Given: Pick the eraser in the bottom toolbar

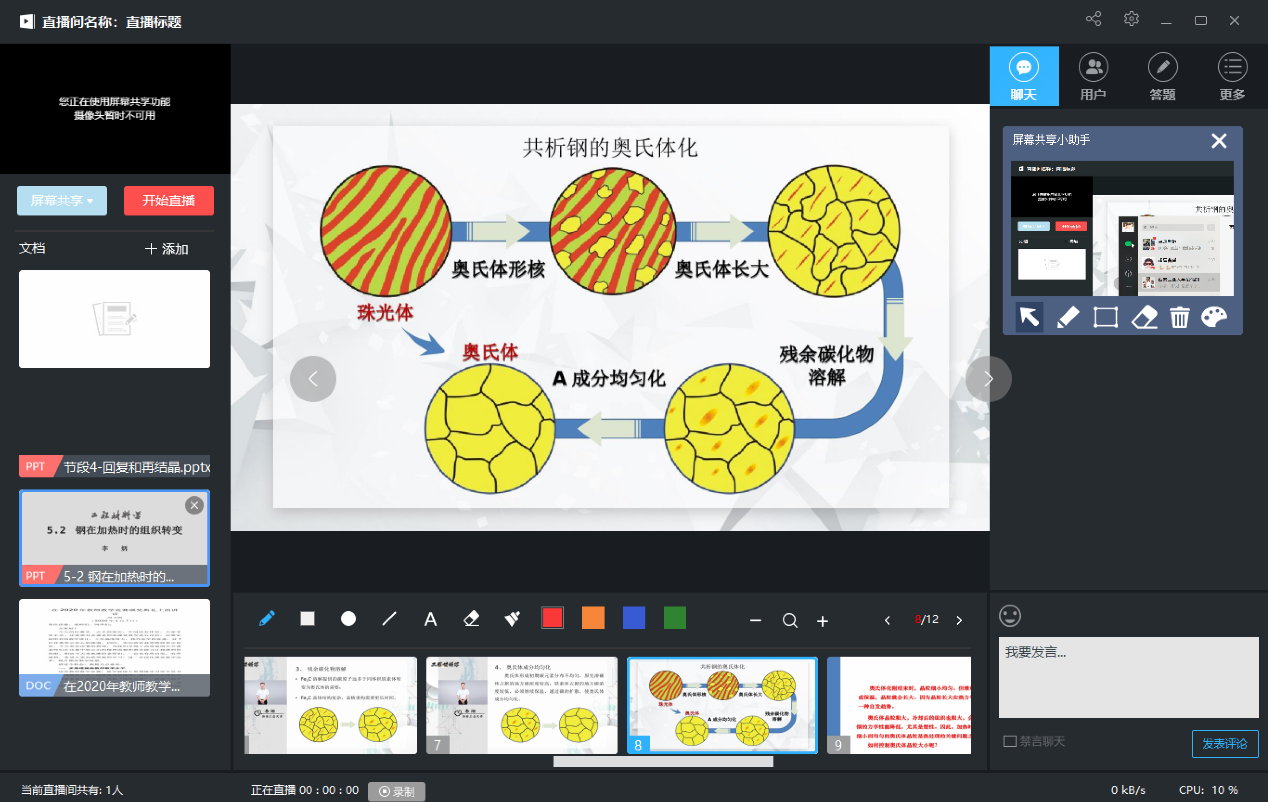Looking at the screenshot, I should coord(472,619).
